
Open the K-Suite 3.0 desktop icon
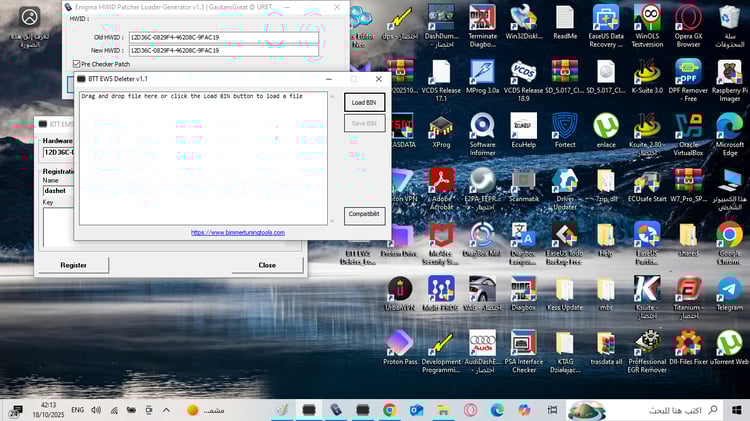(x=647, y=77)
